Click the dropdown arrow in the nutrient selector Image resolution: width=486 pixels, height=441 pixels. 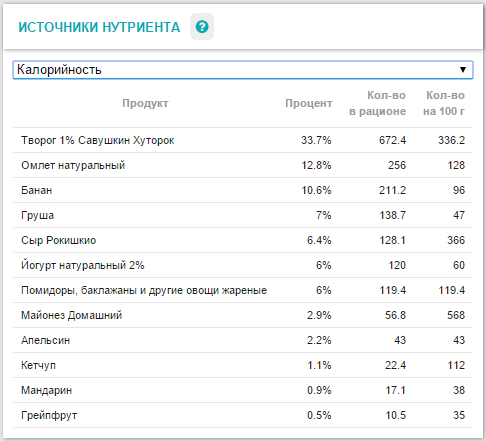pos(463,70)
